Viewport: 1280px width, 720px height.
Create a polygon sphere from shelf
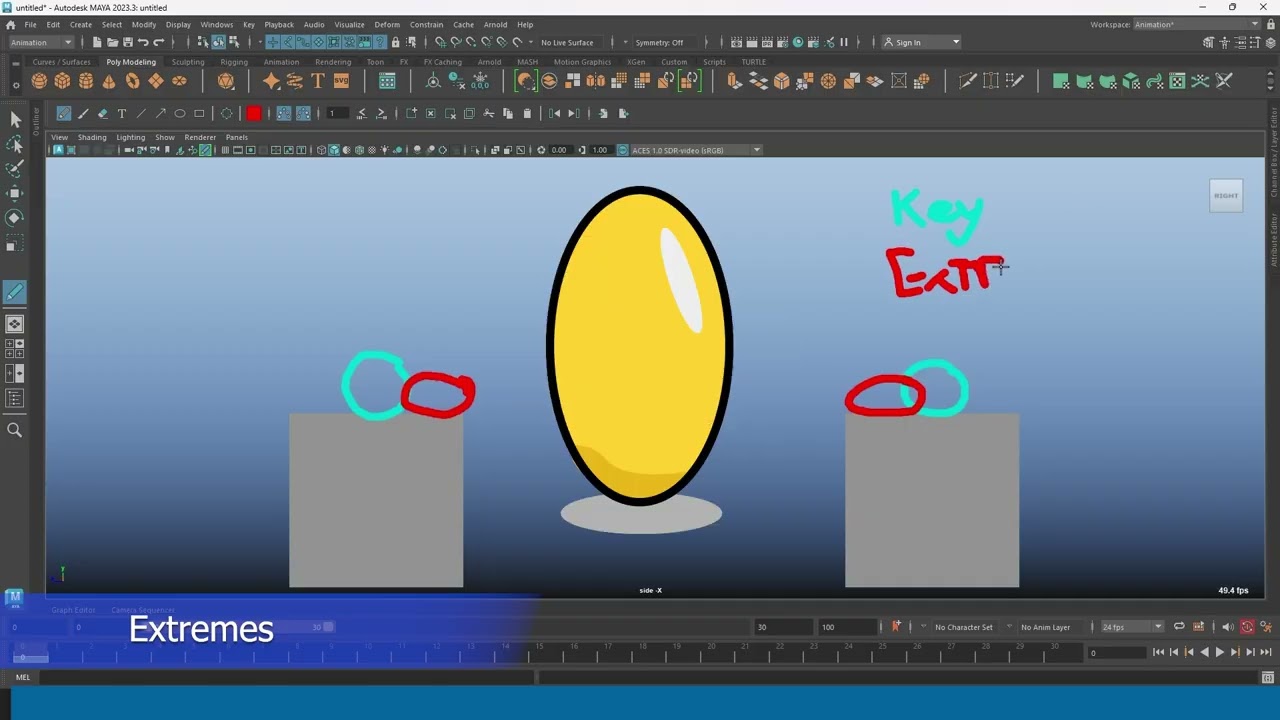[39, 81]
